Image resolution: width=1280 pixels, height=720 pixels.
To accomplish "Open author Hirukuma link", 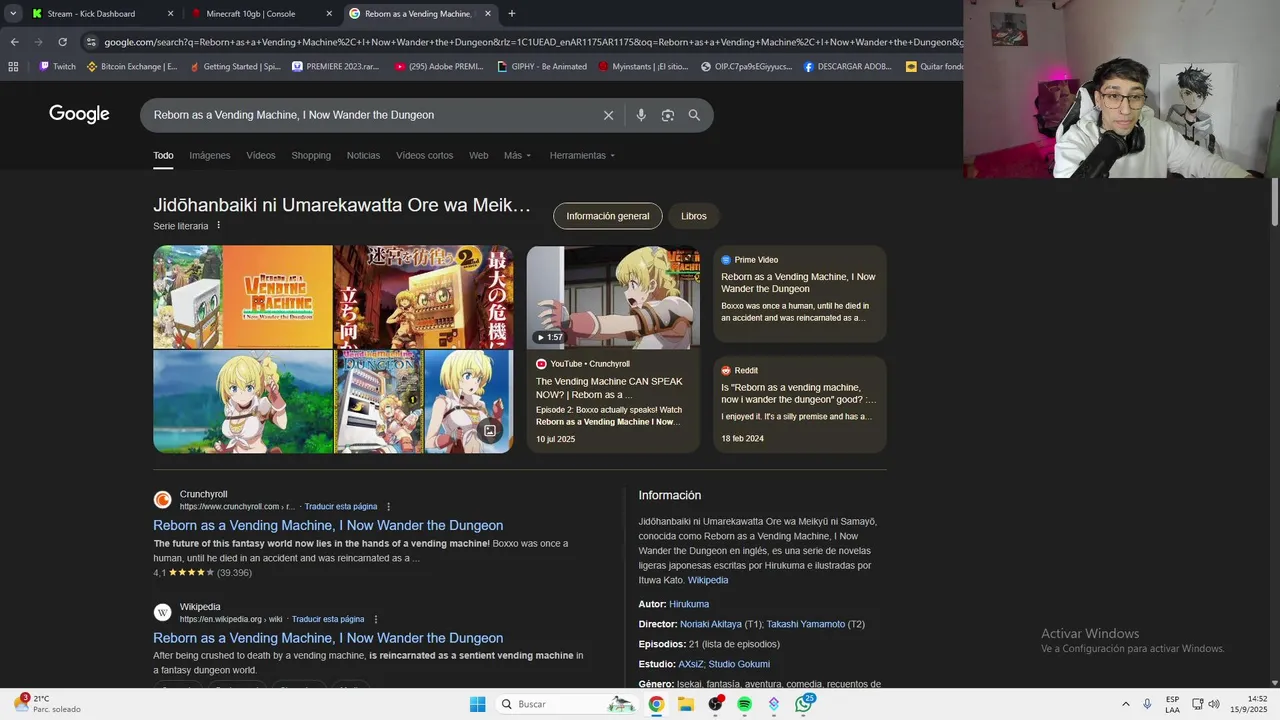I will (x=689, y=604).
